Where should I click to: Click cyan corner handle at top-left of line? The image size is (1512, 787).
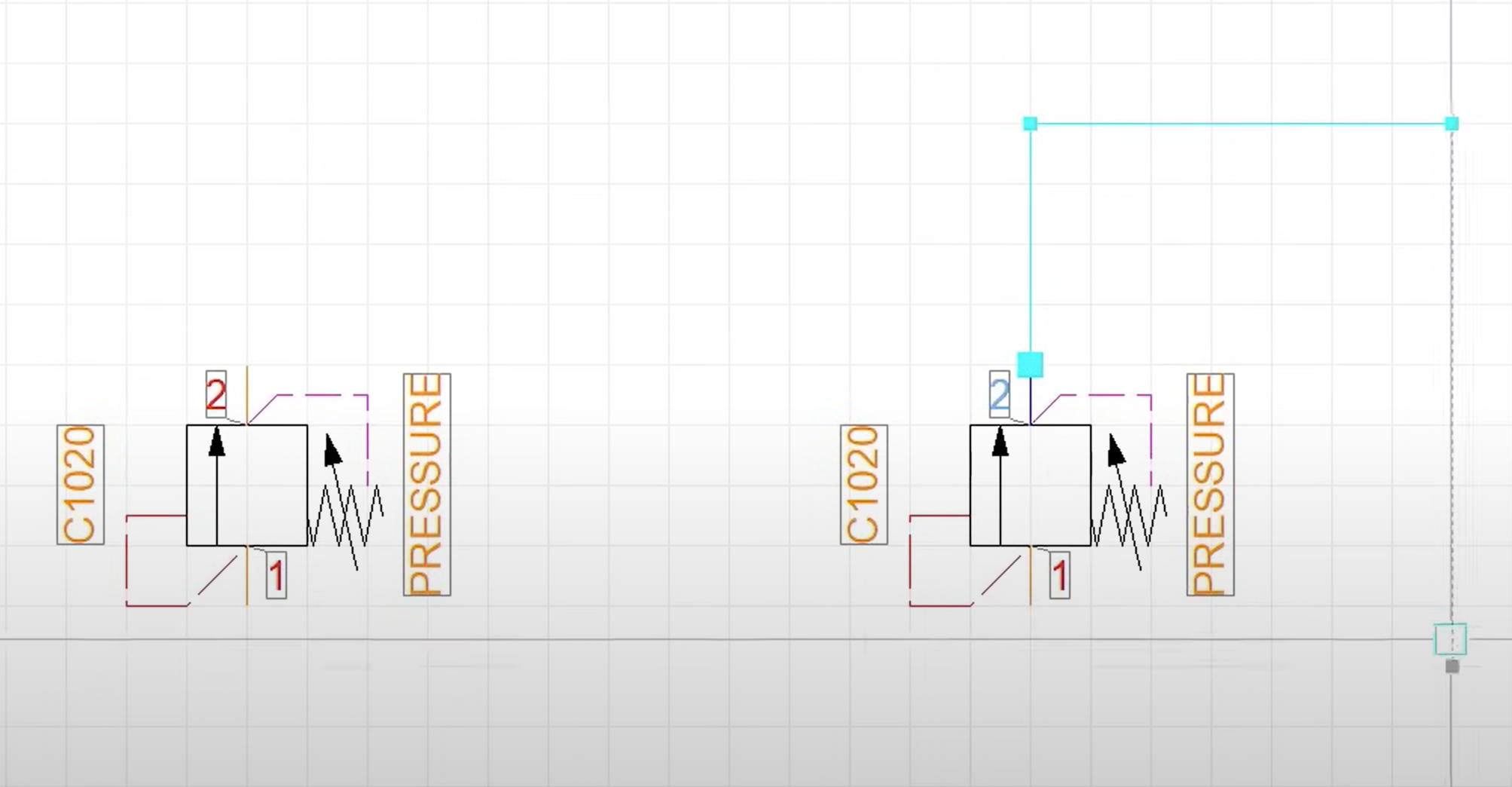tap(1030, 124)
